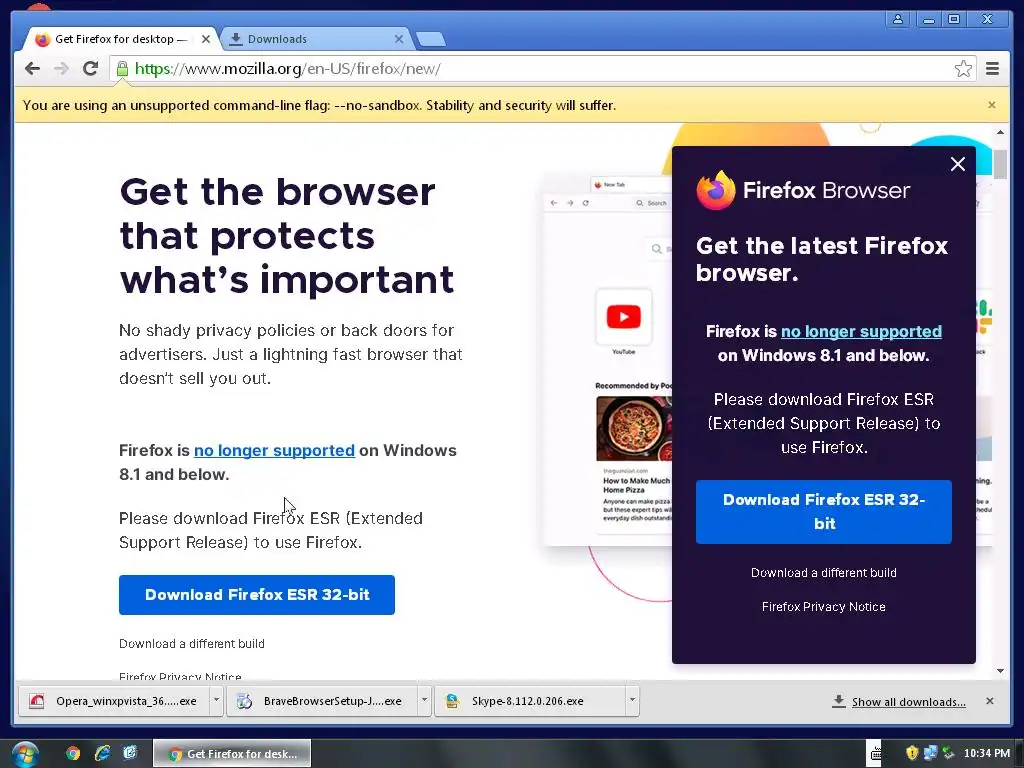Open Firefox Privacy Notice in popup
This screenshot has width=1024, height=768.
tap(824, 607)
